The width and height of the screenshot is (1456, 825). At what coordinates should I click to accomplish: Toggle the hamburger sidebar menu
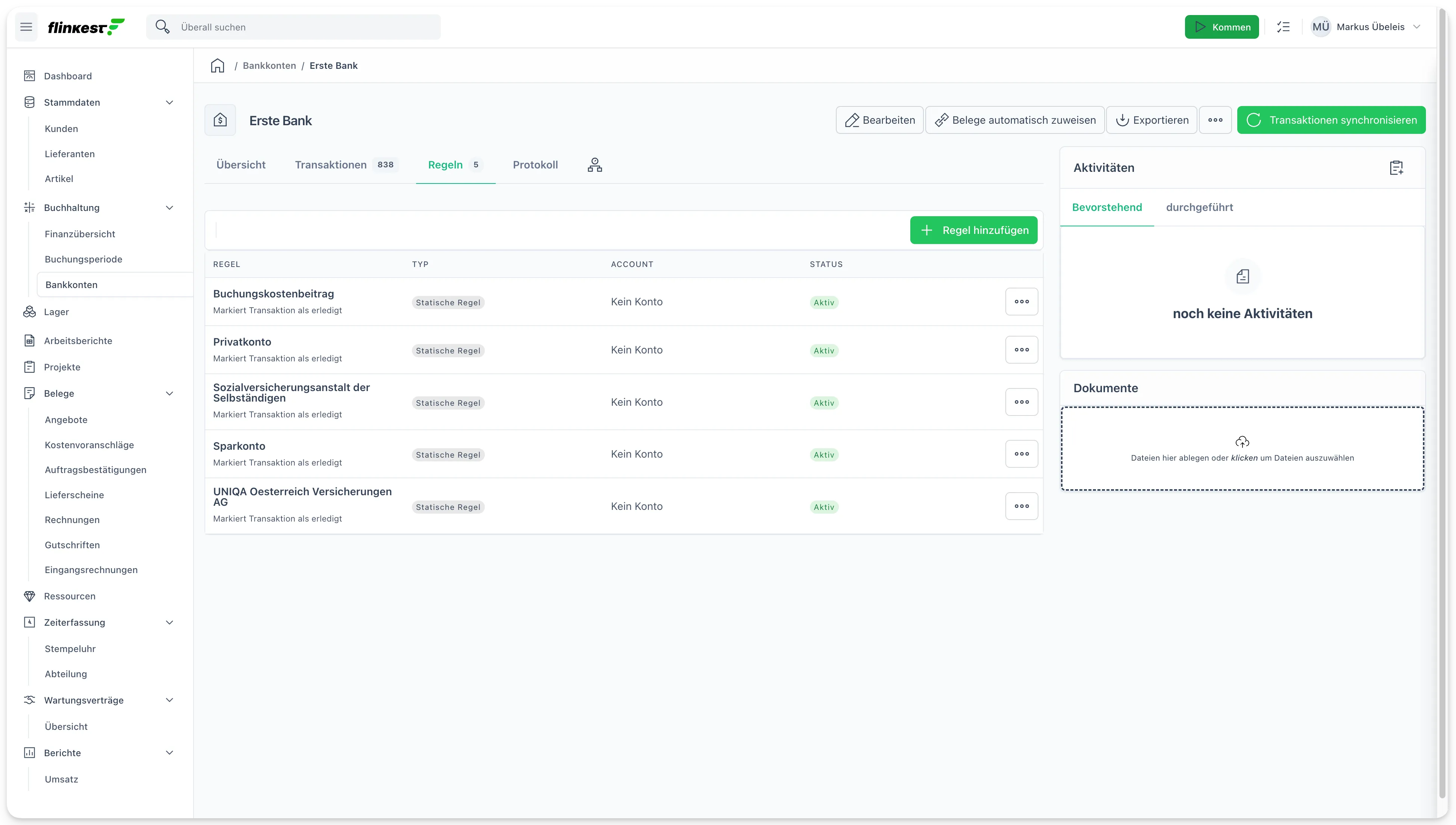click(x=26, y=27)
